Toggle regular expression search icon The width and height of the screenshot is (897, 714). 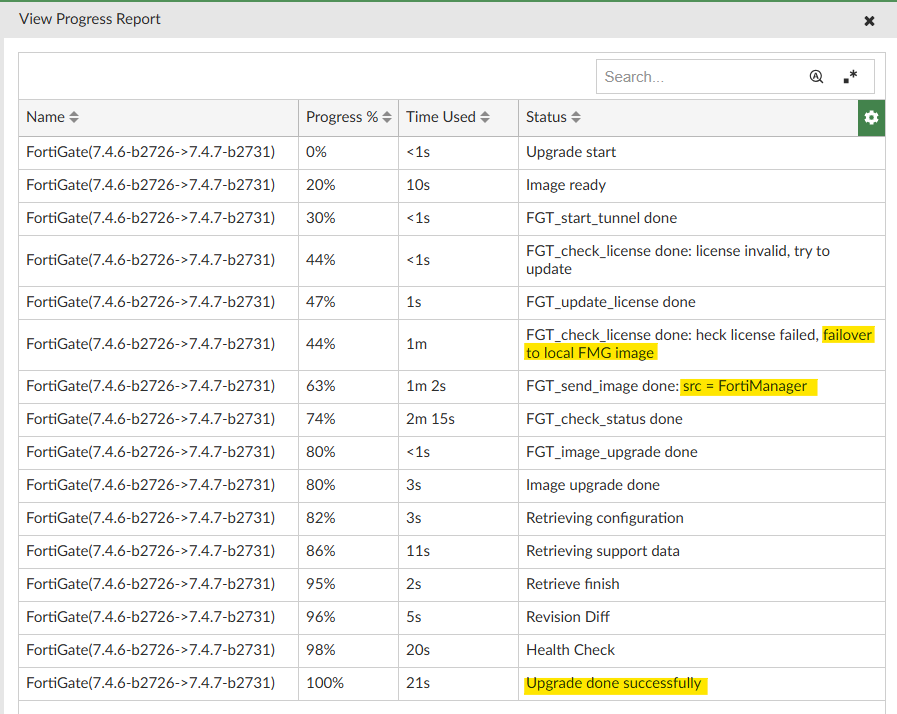click(850, 77)
